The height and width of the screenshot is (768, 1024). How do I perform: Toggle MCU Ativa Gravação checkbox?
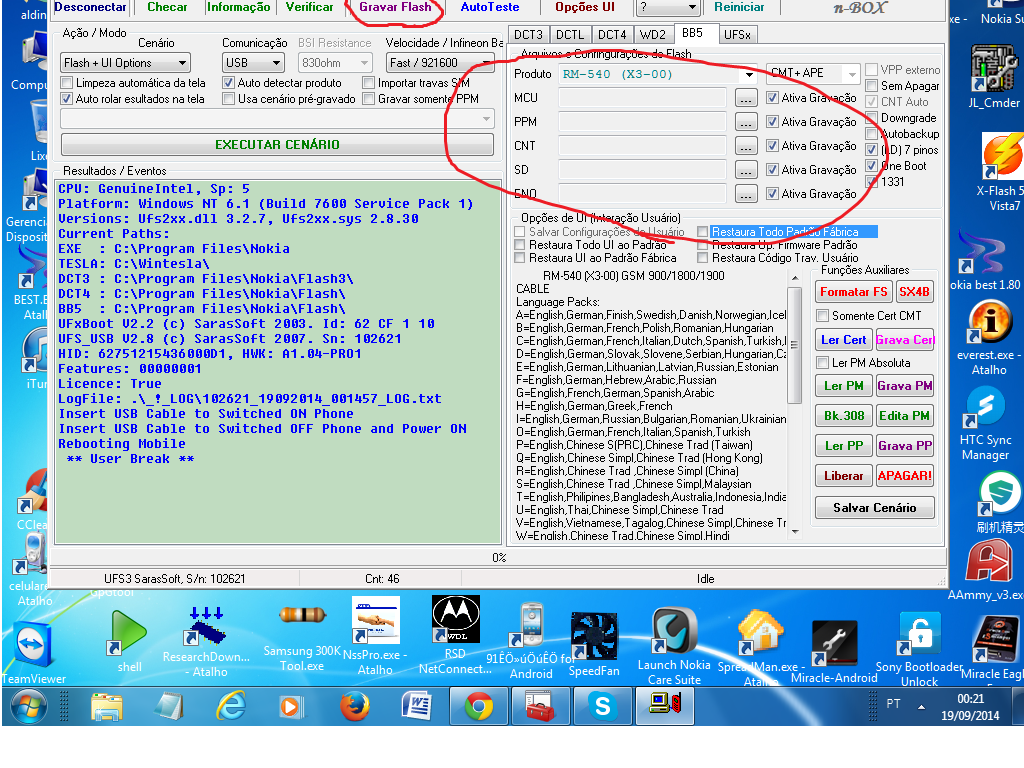pos(772,97)
